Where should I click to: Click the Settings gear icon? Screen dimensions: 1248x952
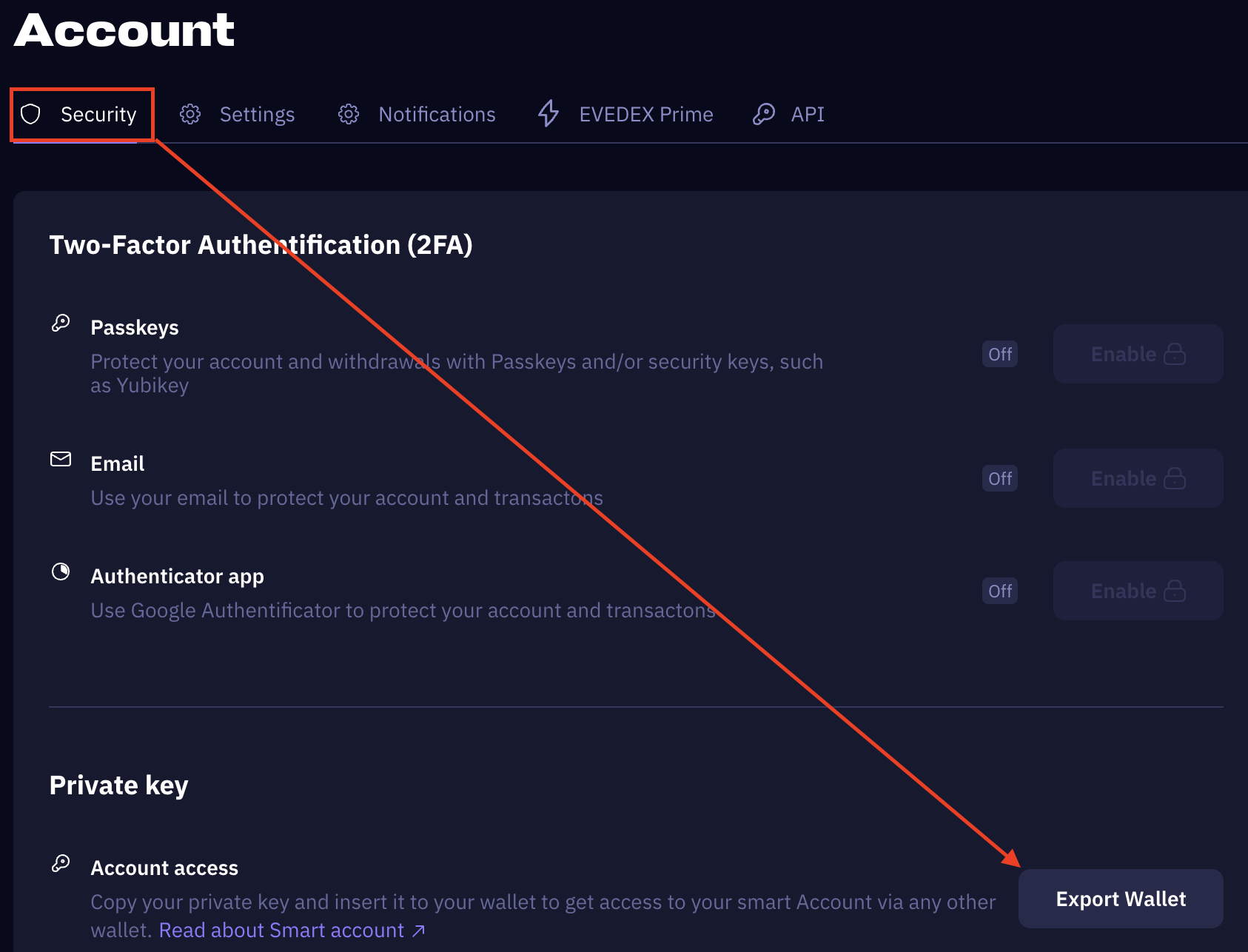[x=190, y=114]
